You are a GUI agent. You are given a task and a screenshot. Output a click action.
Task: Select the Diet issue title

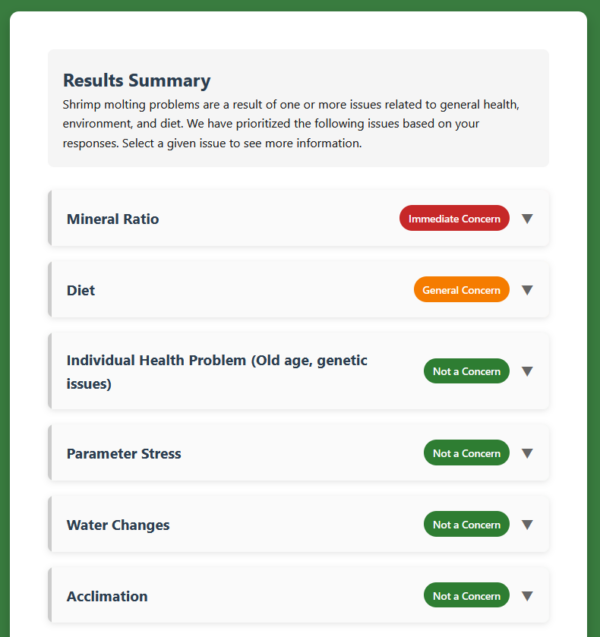[81, 290]
